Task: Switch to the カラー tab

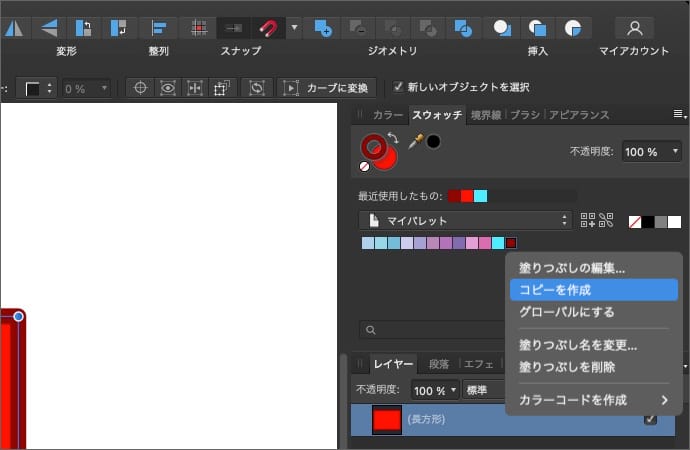Action: pyautogui.click(x=387, y=115)
